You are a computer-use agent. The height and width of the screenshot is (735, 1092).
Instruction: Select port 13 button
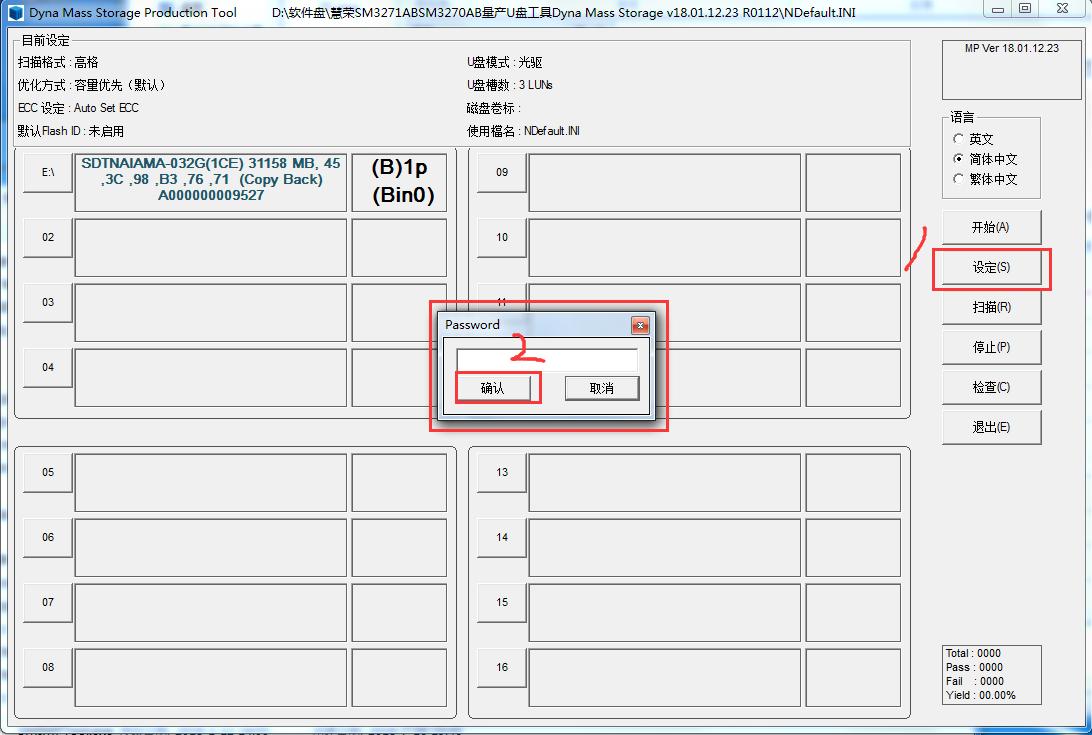tap(502, 472)
